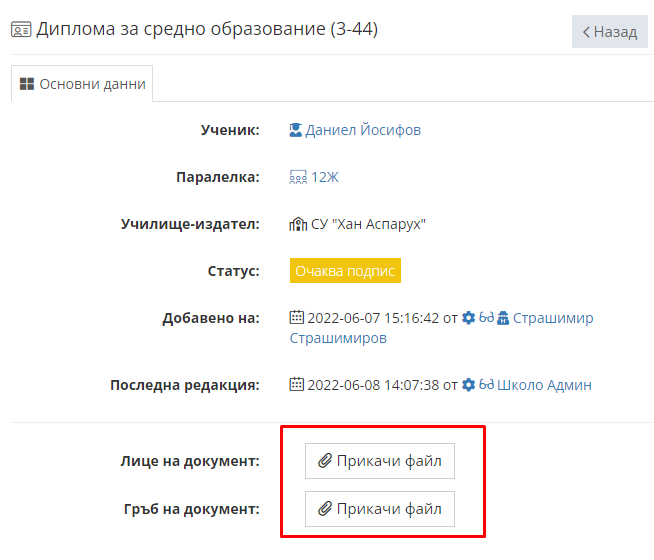654x560 pixels.
Task: Open the Основни данни tab
Action: click(x=82, y=84)
